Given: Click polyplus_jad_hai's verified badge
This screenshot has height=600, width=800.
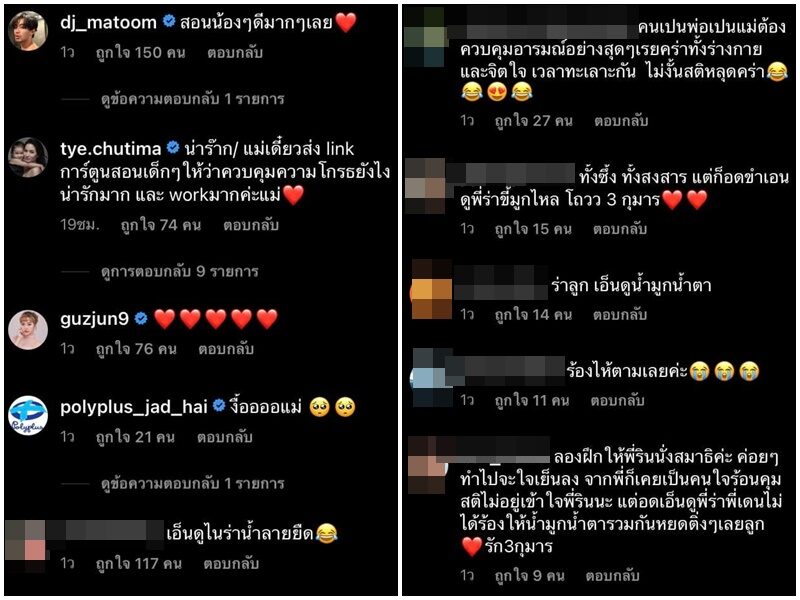Looking at the screenshot, I should [219, 406].
